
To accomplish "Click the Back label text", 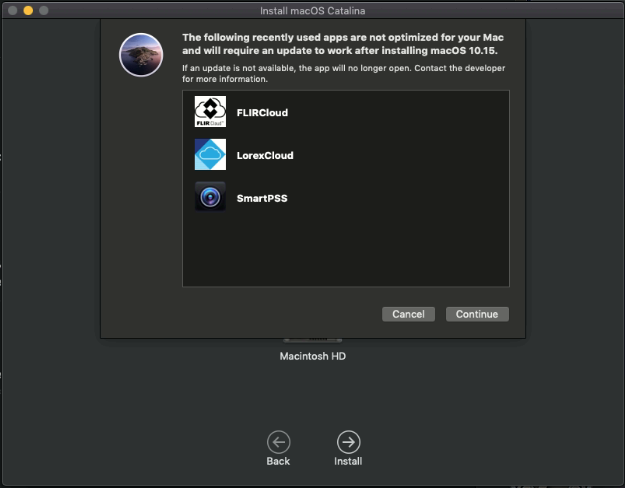I will (x=278, y=461).
